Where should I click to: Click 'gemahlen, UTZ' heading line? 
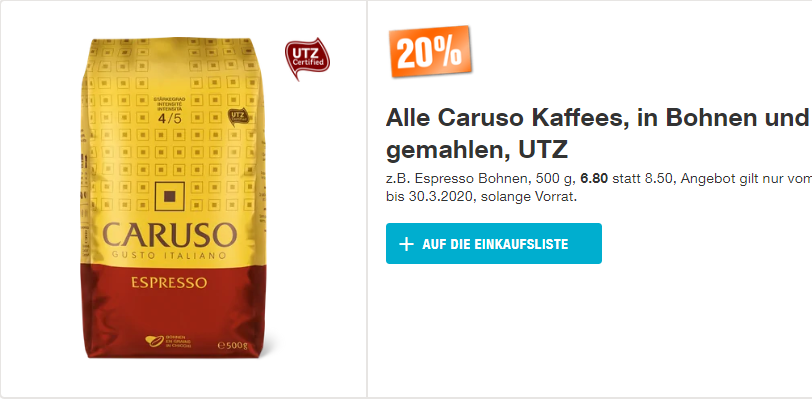[x=477, y=150]
